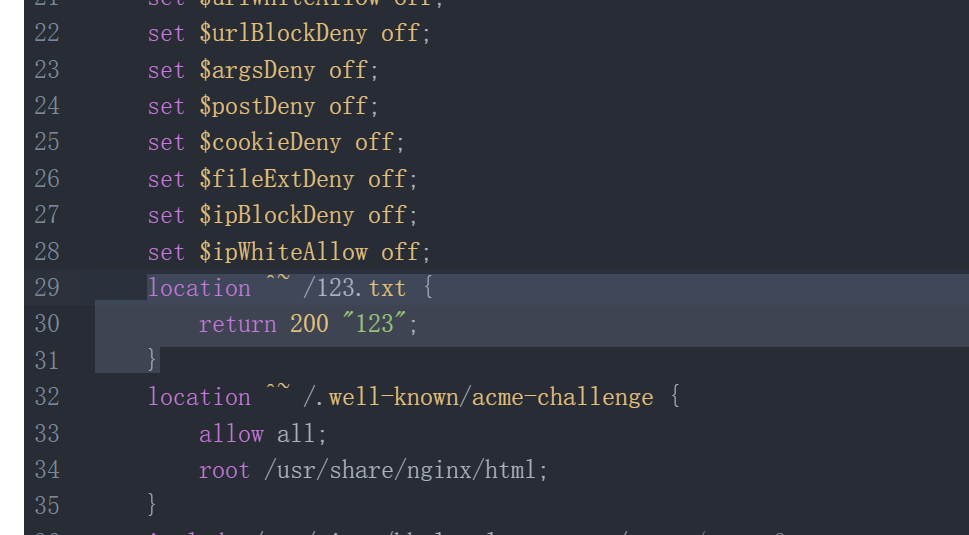Click '$ipWhiteAllow' variable on line 28
Image resolution: width=969 pixels, height=535 pixels.
(283, 252)
